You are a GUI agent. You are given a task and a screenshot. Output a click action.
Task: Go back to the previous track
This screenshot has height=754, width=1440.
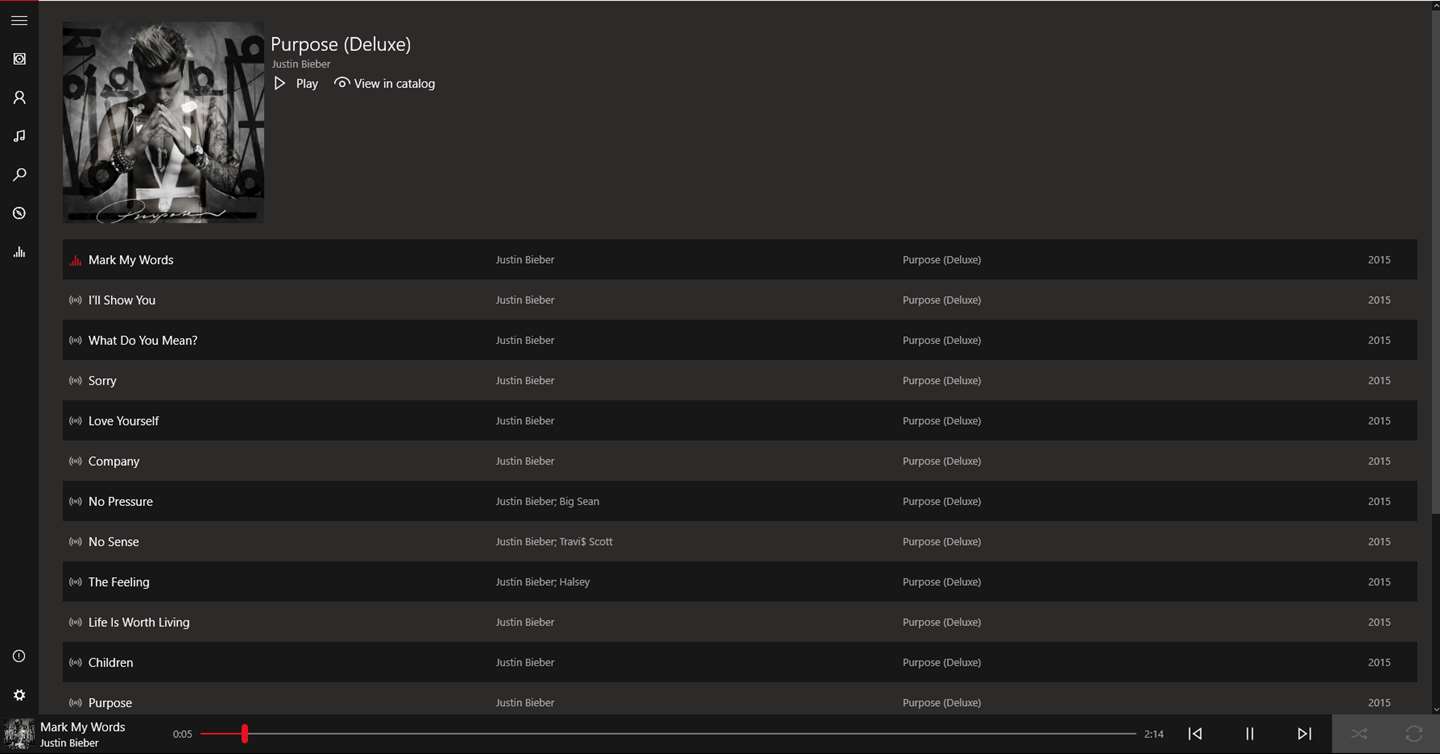(1195, 734)
